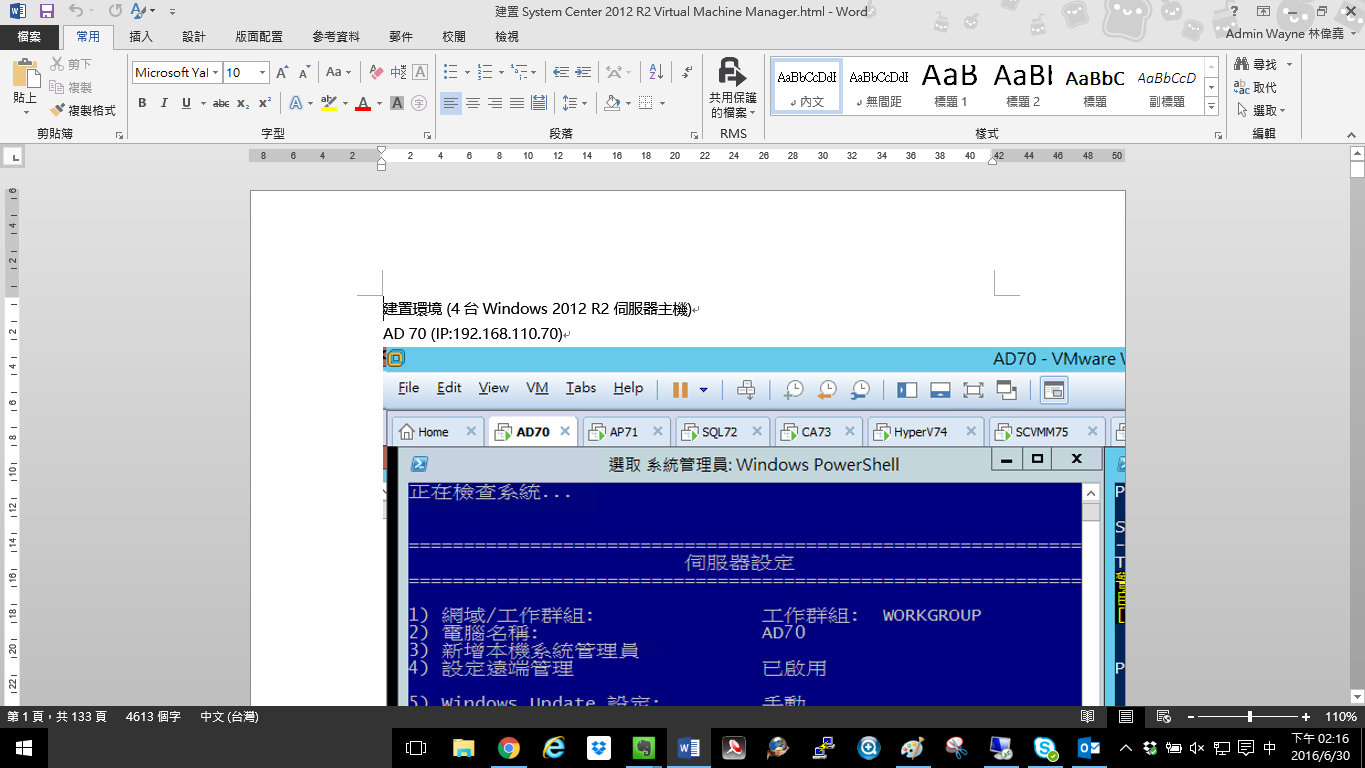This screenshot has width=1365, height=768.
Task: Center-align the paragraph
Action: coord(473,103)
